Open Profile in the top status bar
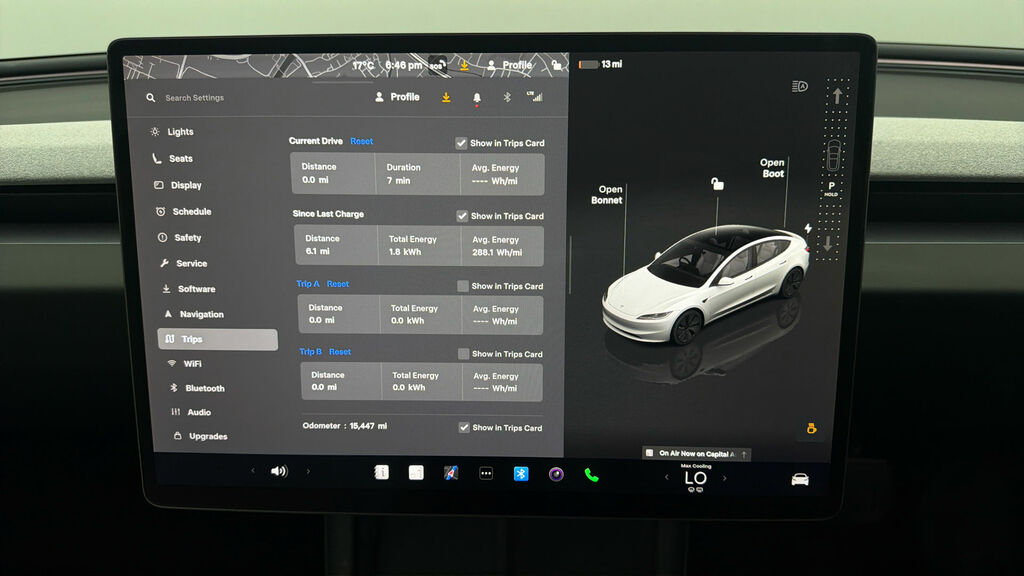This screenshot has height=576, width=1024. (509, 65)
